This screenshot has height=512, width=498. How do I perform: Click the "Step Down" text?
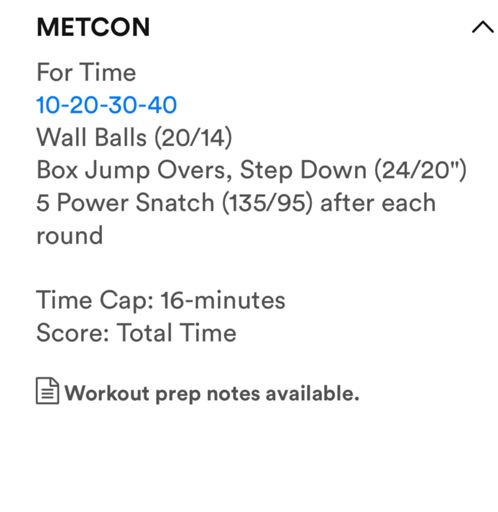[303, 170]
